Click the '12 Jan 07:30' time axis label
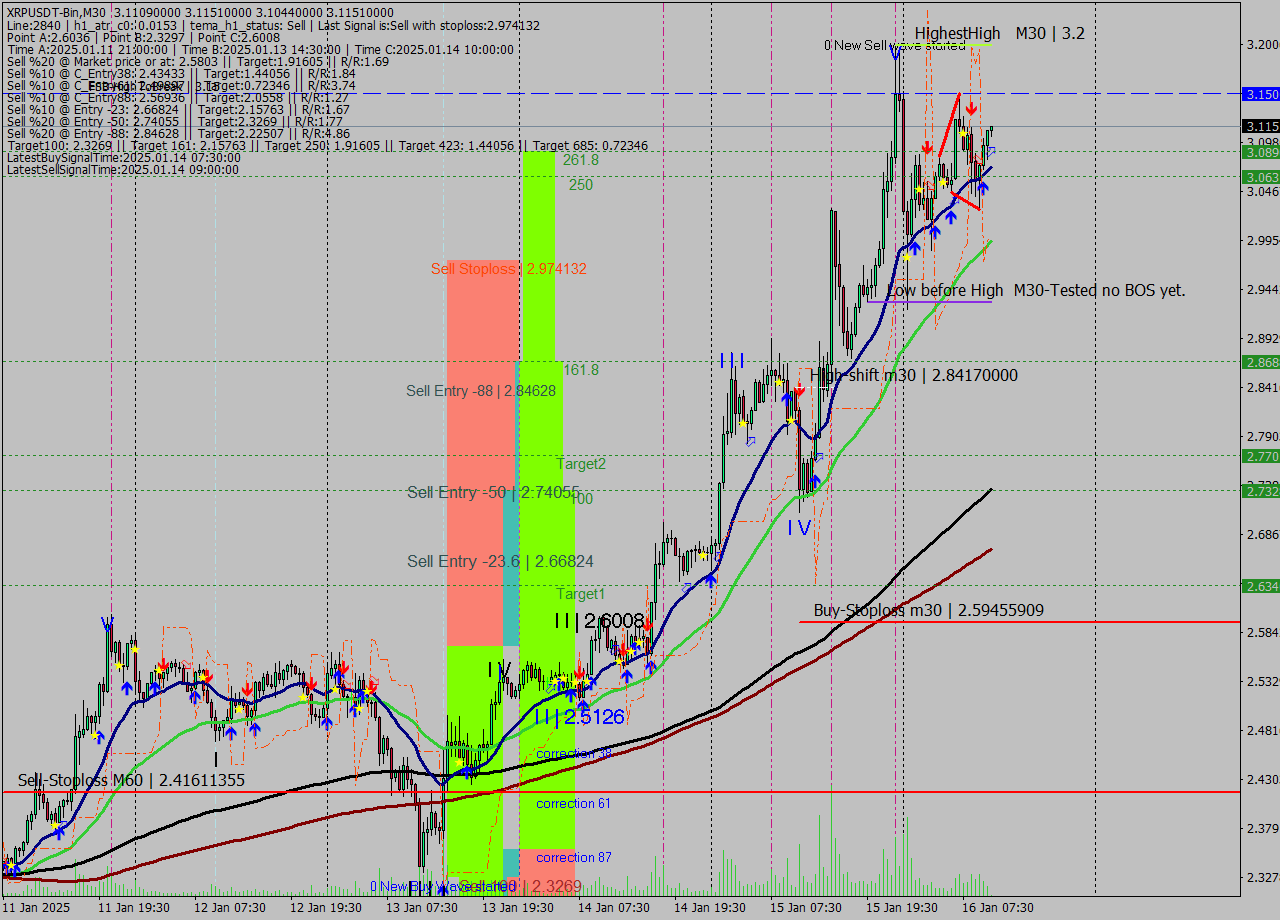The image size is (1280, 920). (x=229, y=908)
